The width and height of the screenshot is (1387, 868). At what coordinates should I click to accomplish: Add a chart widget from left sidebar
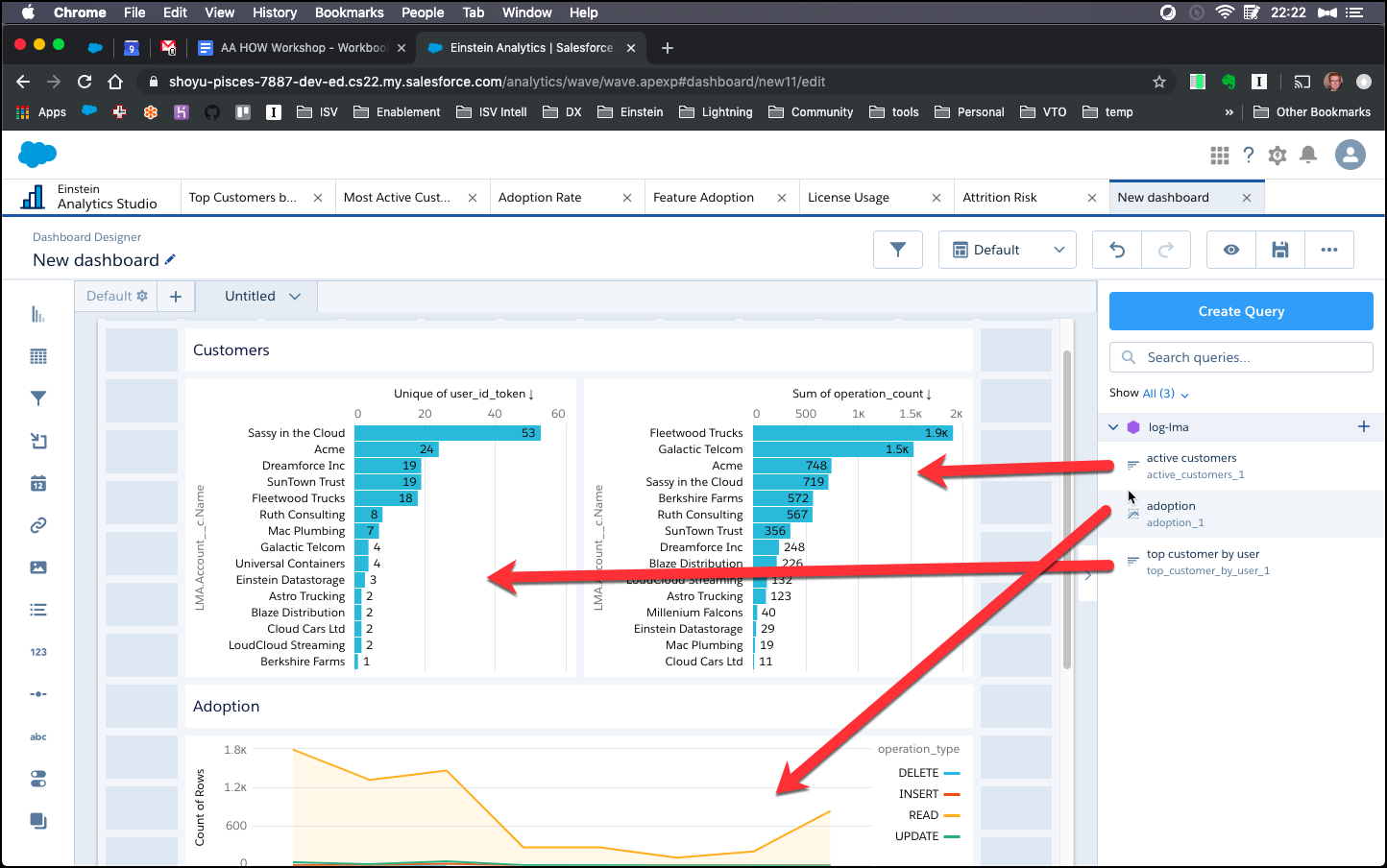38,314
